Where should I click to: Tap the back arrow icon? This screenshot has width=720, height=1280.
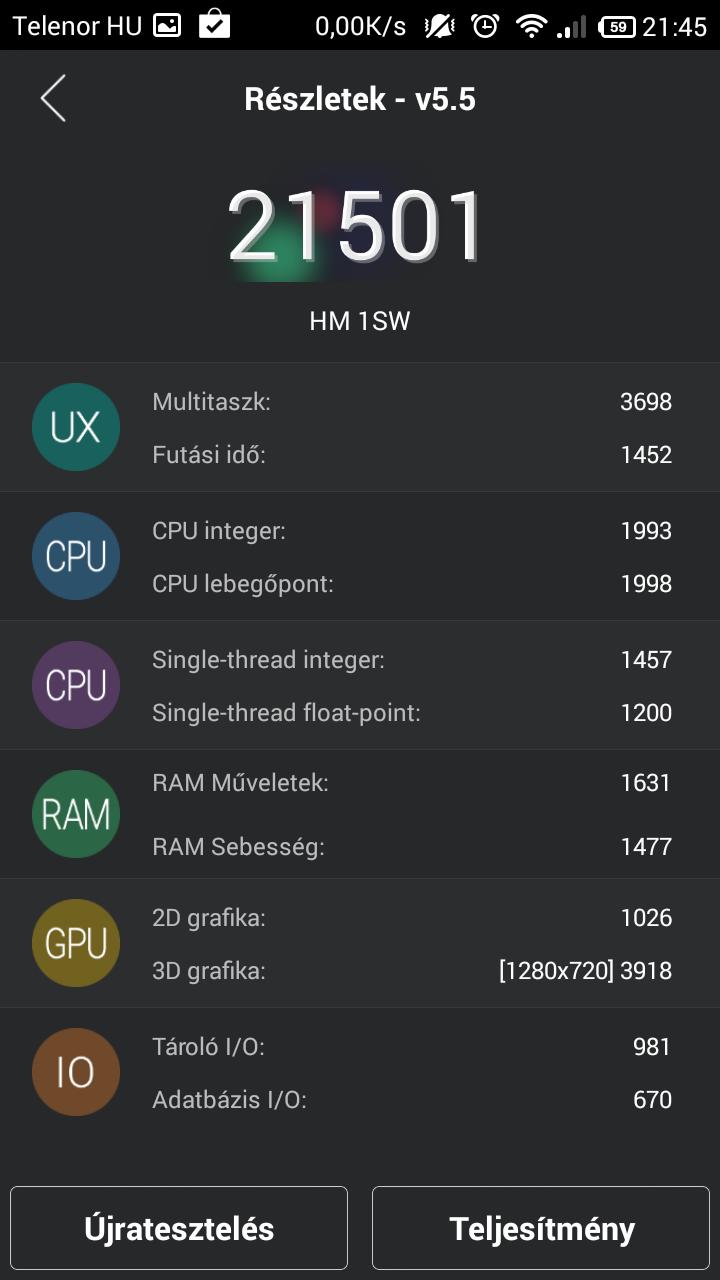53,99
